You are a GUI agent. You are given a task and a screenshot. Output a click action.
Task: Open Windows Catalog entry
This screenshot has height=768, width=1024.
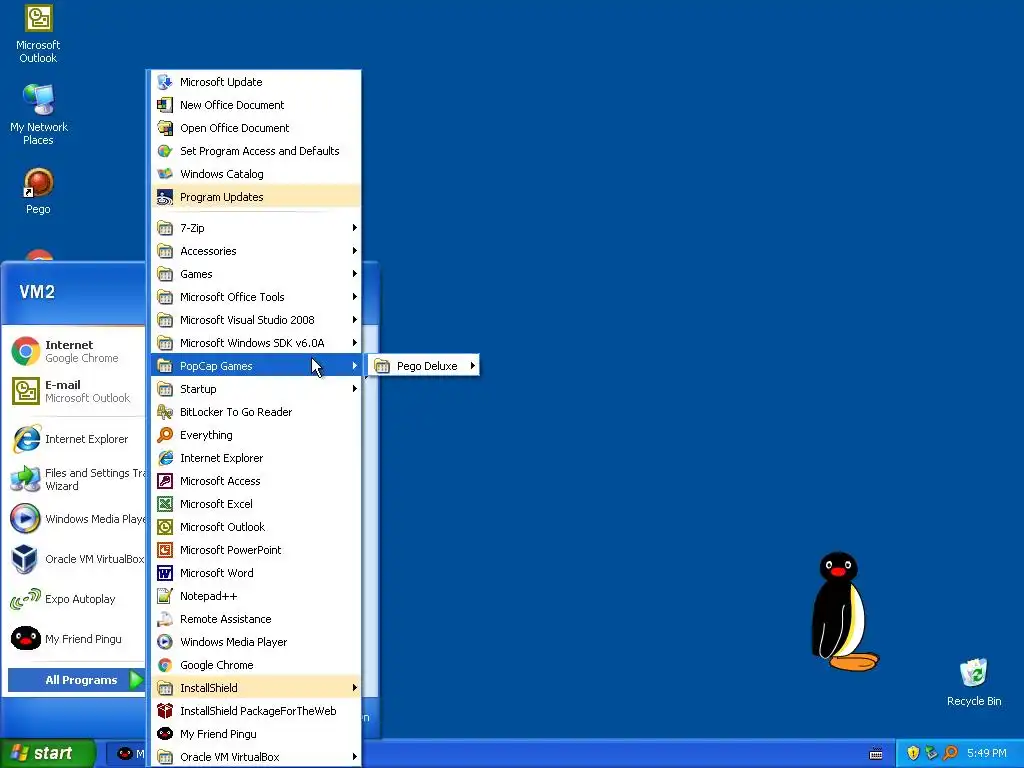(256, 174)
